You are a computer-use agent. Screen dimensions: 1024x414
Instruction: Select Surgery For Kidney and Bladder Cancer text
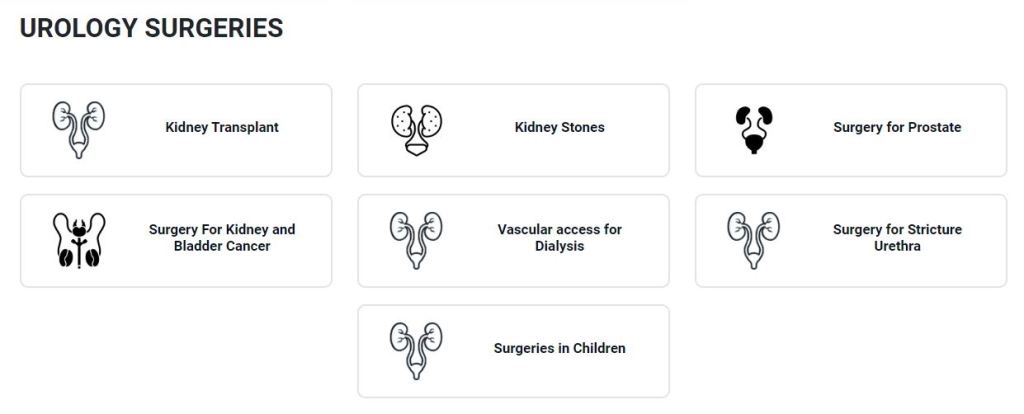point(222,238)
